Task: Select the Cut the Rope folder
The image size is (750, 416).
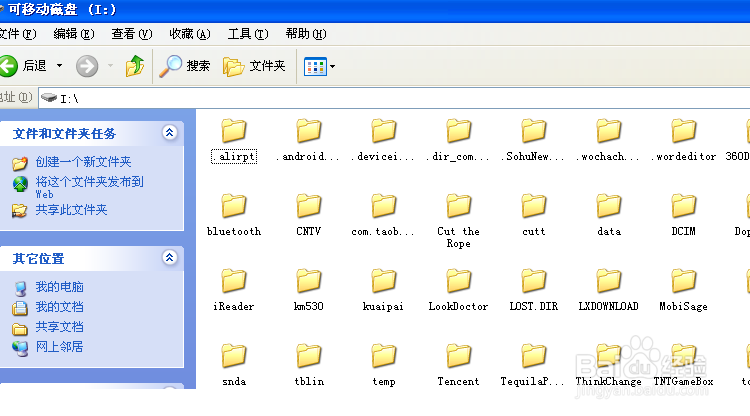Action: coord(458,221)
